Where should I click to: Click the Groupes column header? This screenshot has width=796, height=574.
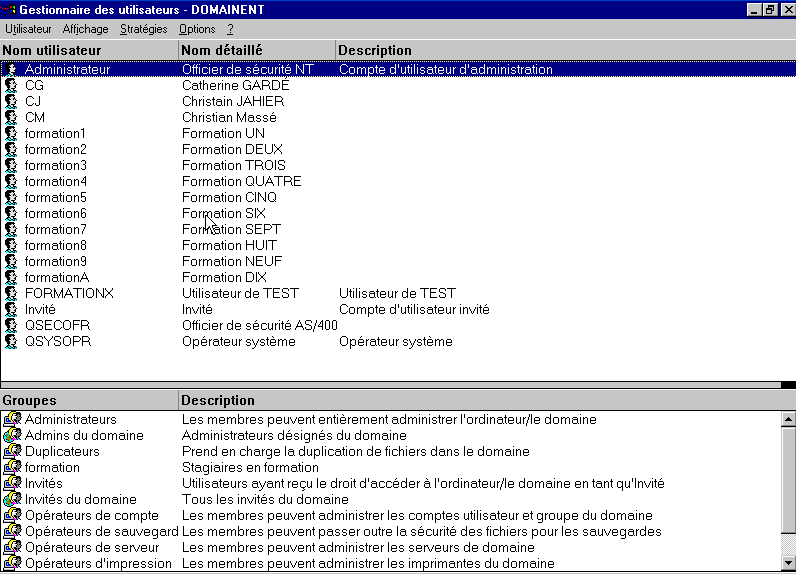tap(89, 400)
